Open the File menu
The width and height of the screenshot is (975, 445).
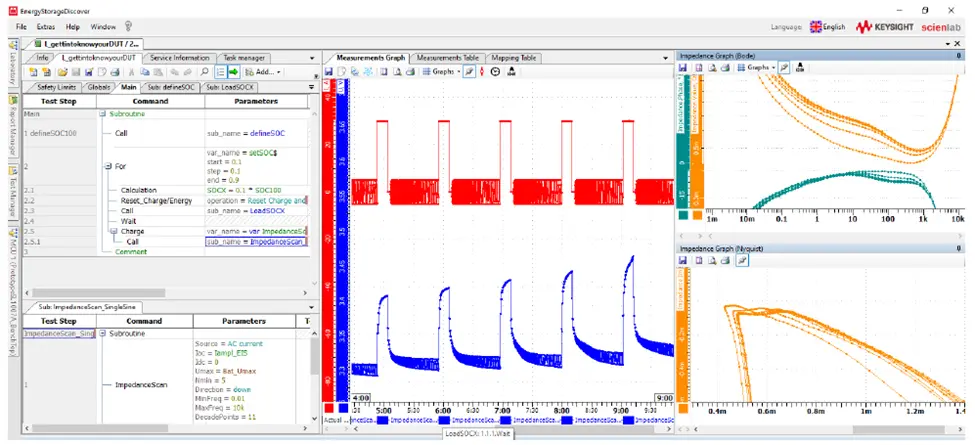pyautogui.click(x=21, y=27)
